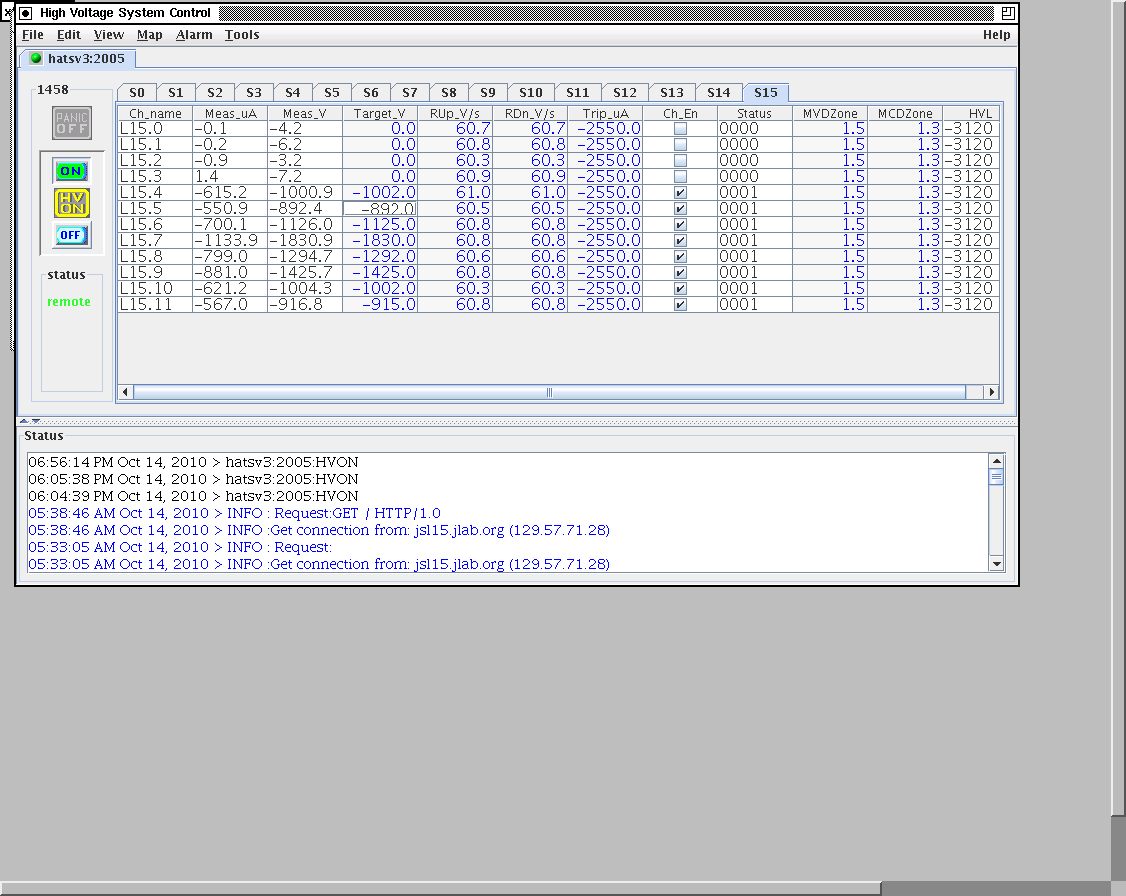Click the table scroll-left arrow
Image resolution: width=1126 pixels, height=896 pixels.
pos(126,392)
